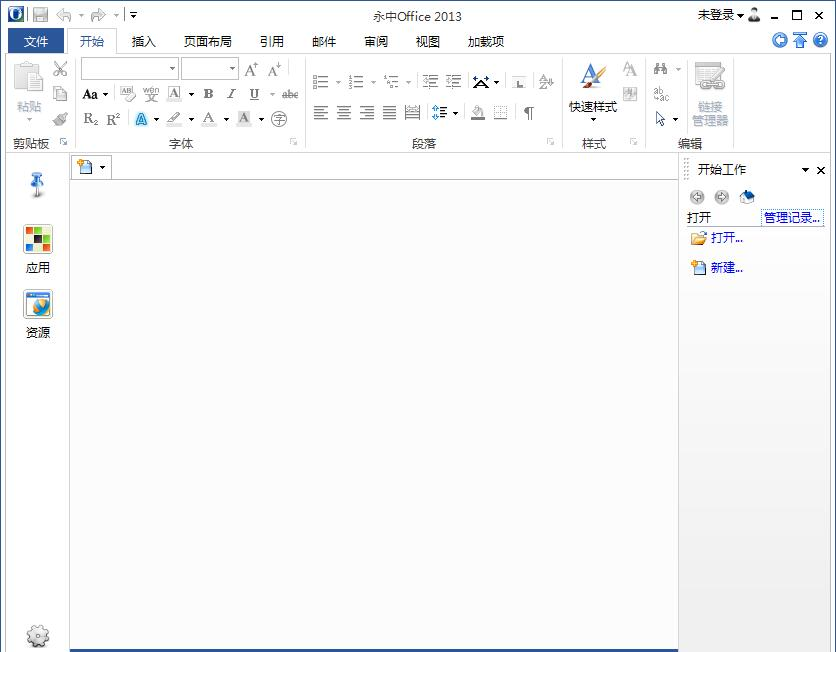Viewport: 836px width, 675px height.
Task: Toggle Italic formatting
Action: pyautogui.click(x=231, y=94)
